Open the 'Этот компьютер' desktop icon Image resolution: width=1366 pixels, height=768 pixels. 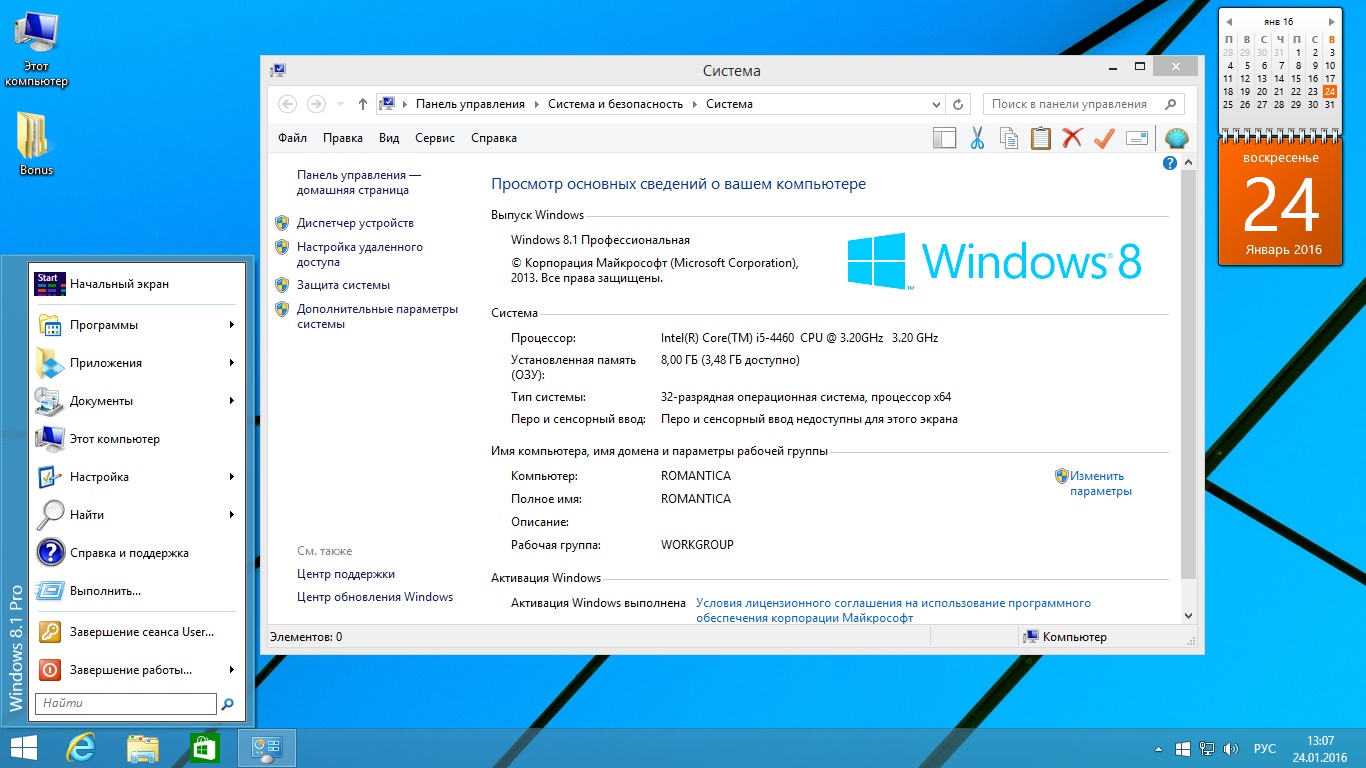tap(36, 49)
